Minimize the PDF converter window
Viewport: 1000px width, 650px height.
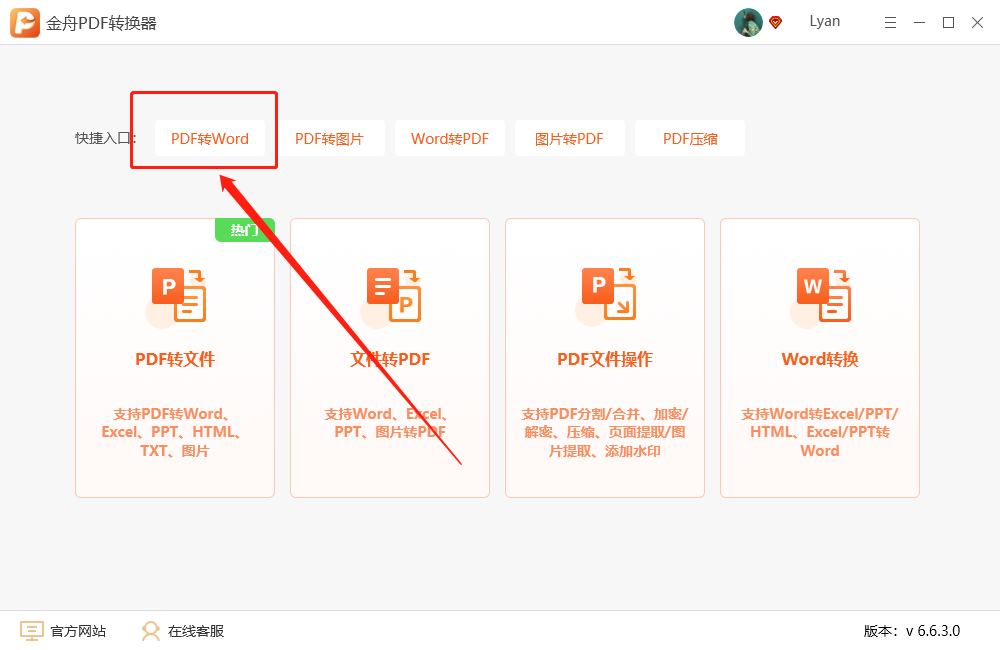920,23
